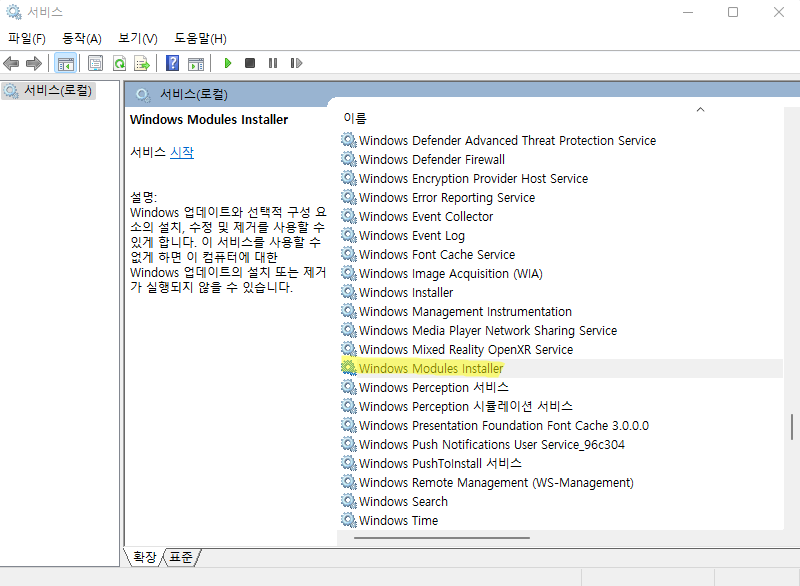Switch to the 표준 tab
The image size is (800, 586).
[181, 557]
